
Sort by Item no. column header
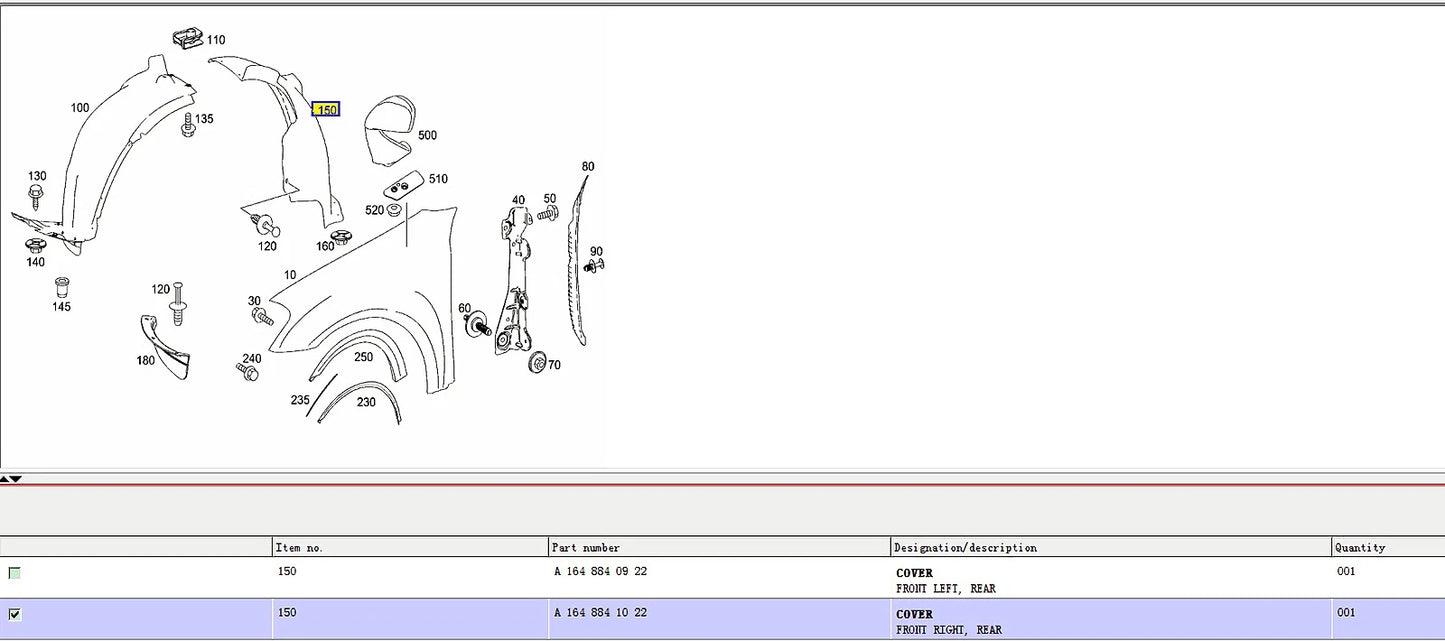[410, 547]
